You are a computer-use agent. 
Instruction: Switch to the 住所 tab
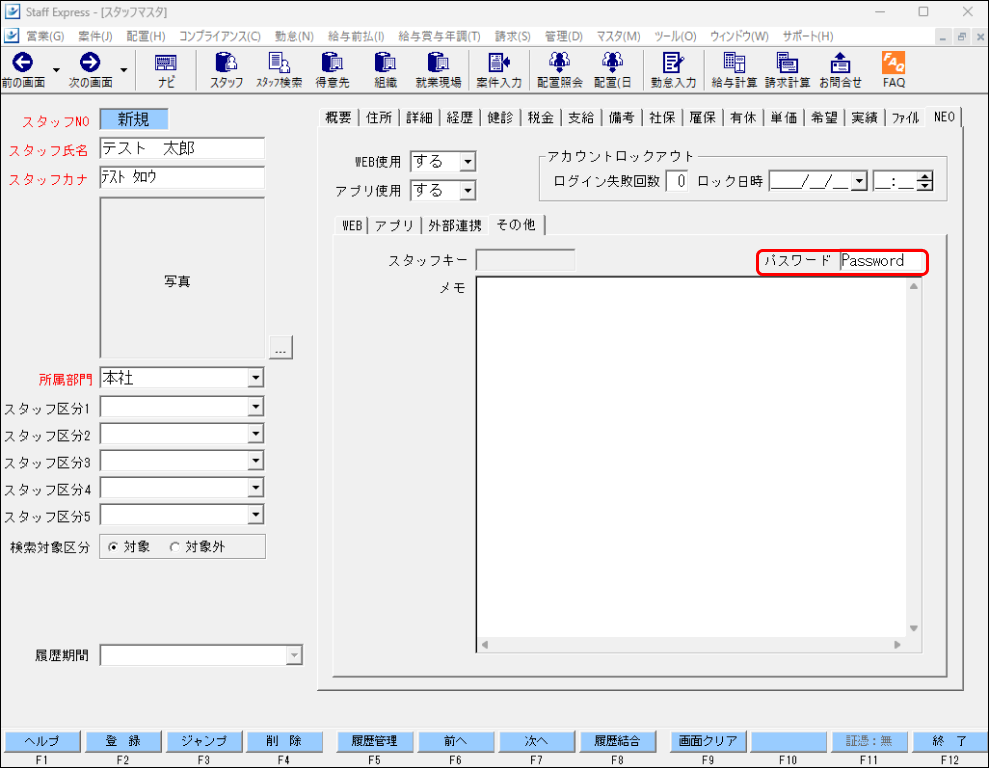(378, 117)
